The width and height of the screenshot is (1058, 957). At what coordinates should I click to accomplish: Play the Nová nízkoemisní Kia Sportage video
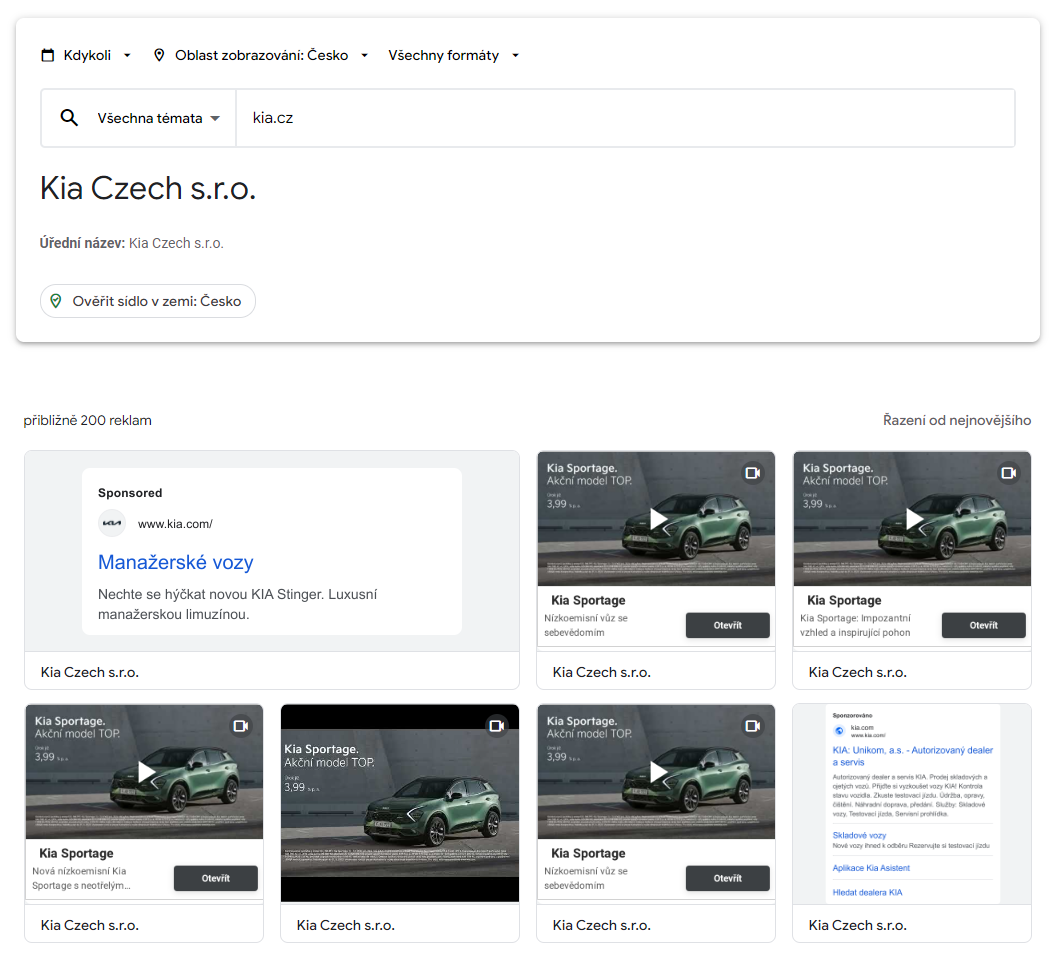pos(145,772)
